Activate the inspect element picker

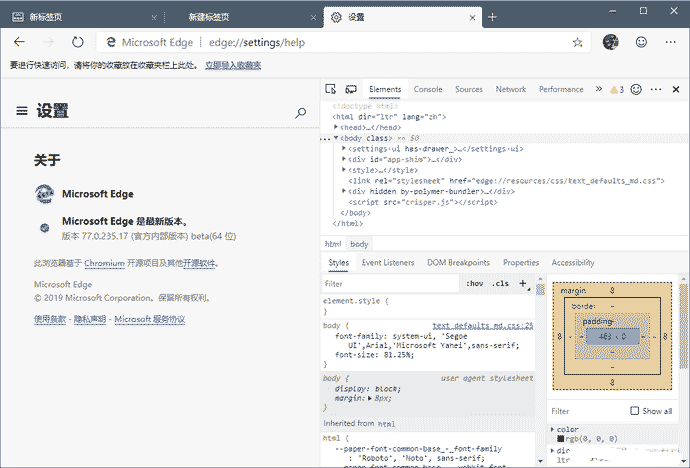pos(330,89)
